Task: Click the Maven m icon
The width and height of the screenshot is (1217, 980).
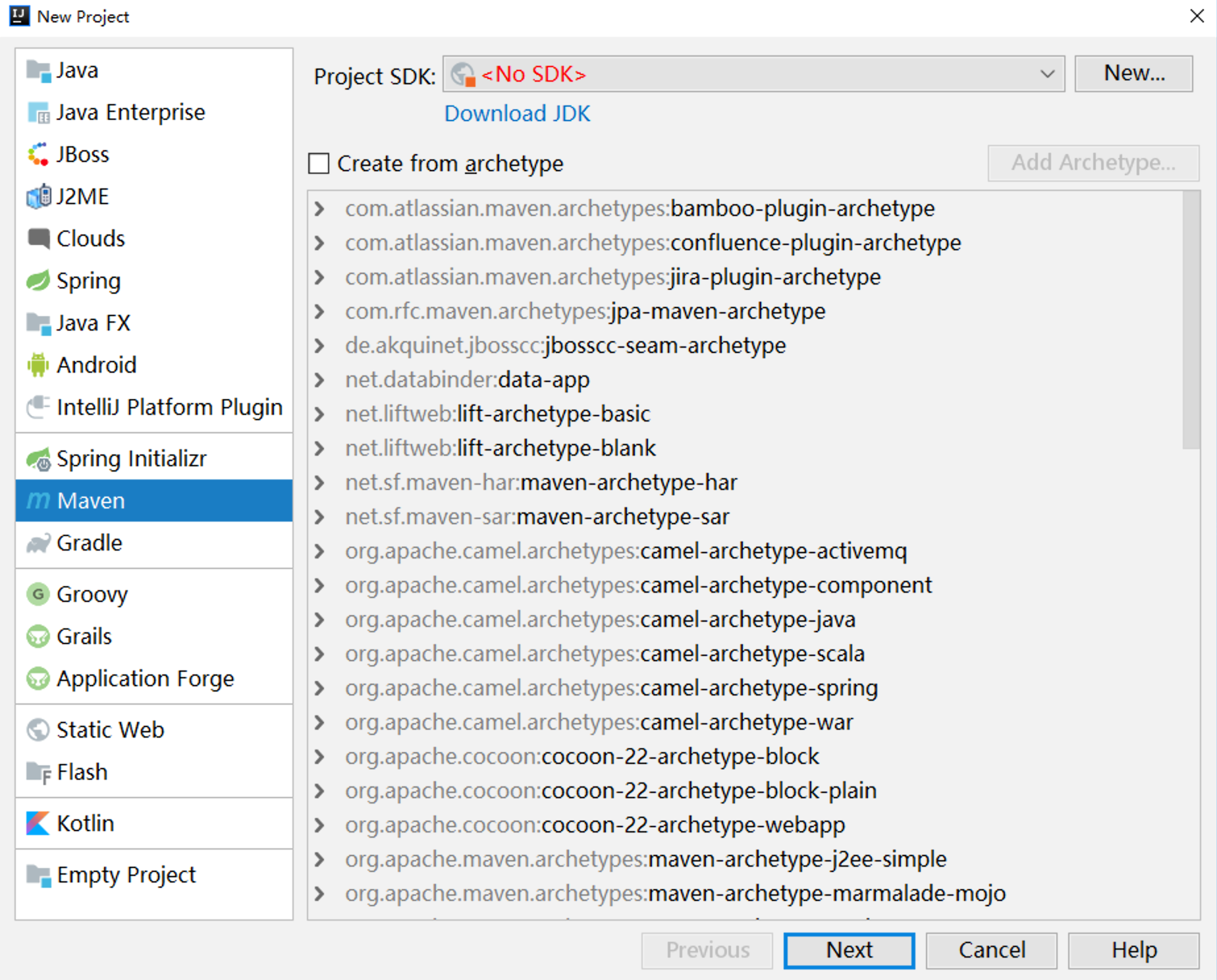Action: (38, 501)
